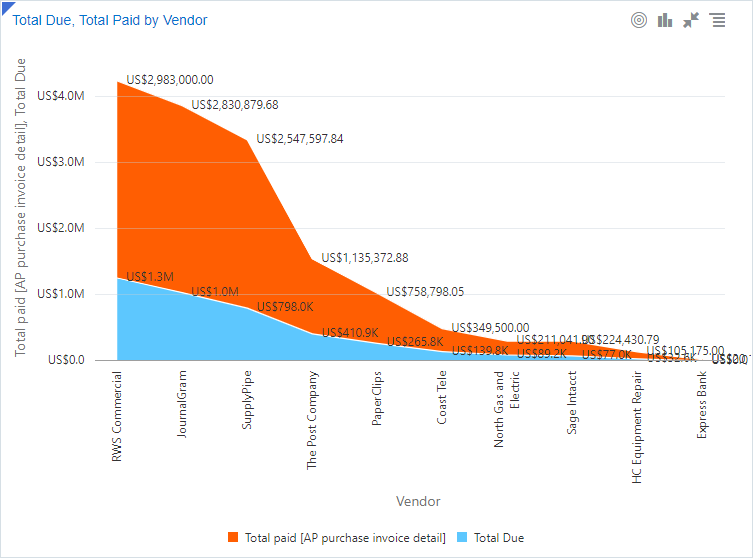Click the Vendor axis title
The width and height of the screenshot is (753, 558).
click(x=418, y=501)
